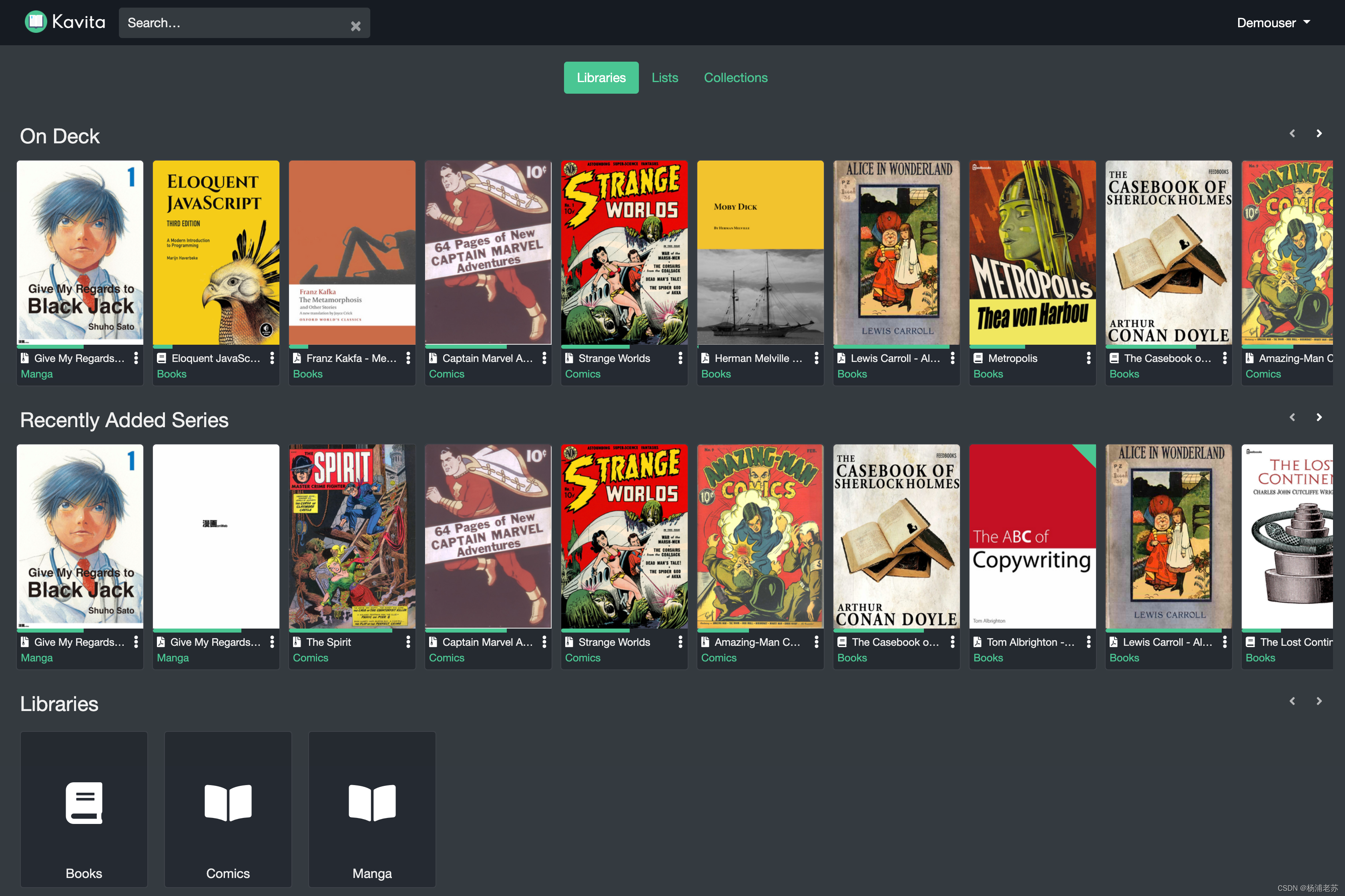
Task: Go back in Recently Added Series carousel
Action: (x=1292, y=417)
